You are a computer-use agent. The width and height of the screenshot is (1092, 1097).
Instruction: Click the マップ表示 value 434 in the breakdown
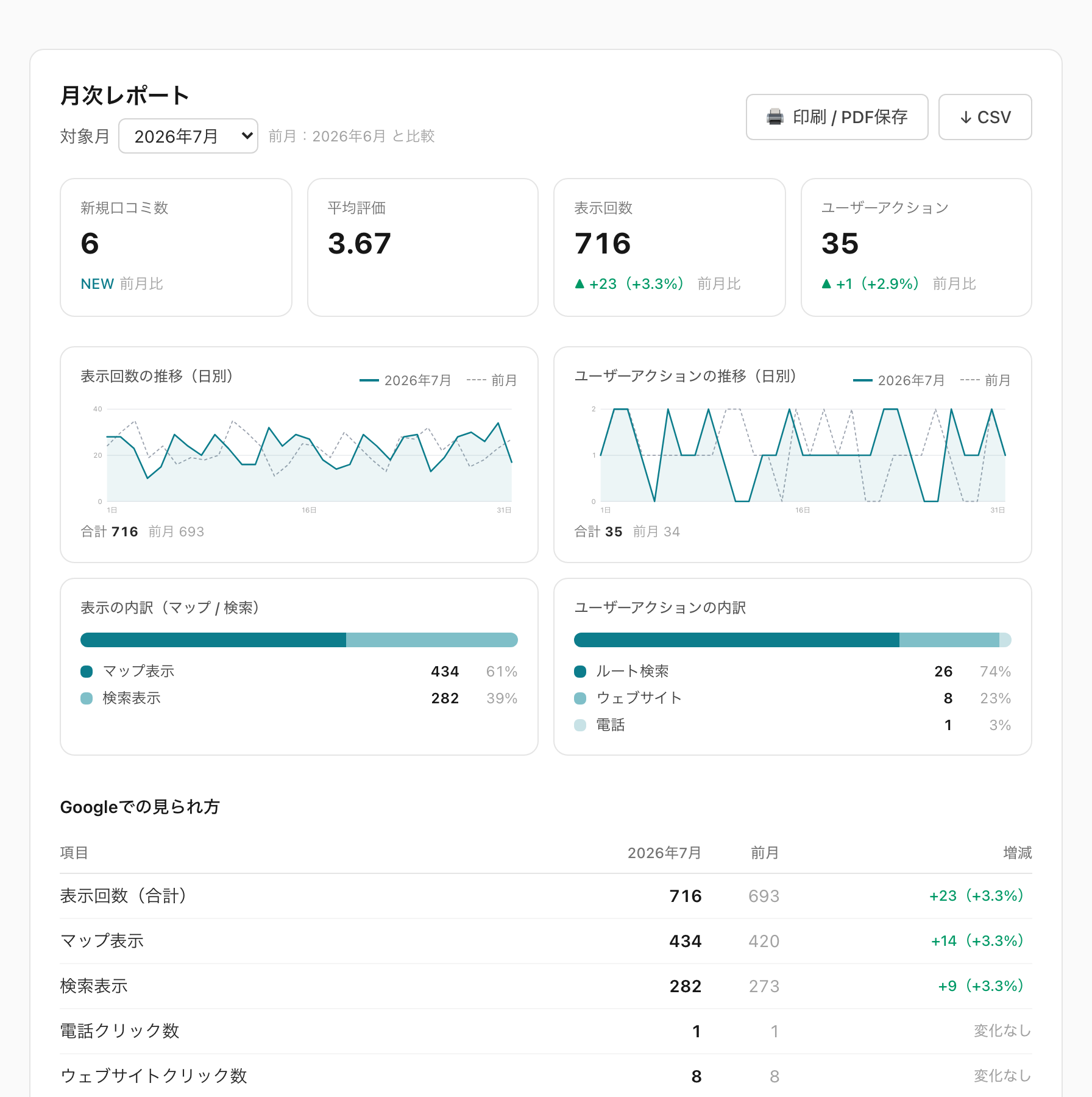445,672
